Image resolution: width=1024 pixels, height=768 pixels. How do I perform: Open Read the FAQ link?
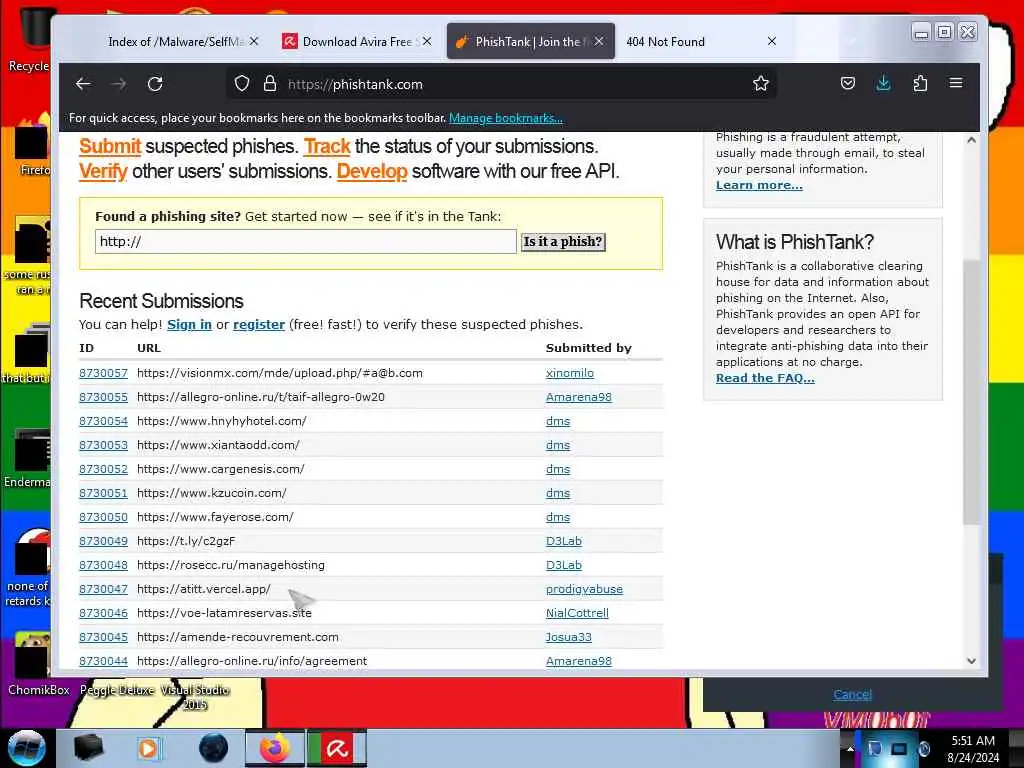pyautogui.click(x=765, y=378)
